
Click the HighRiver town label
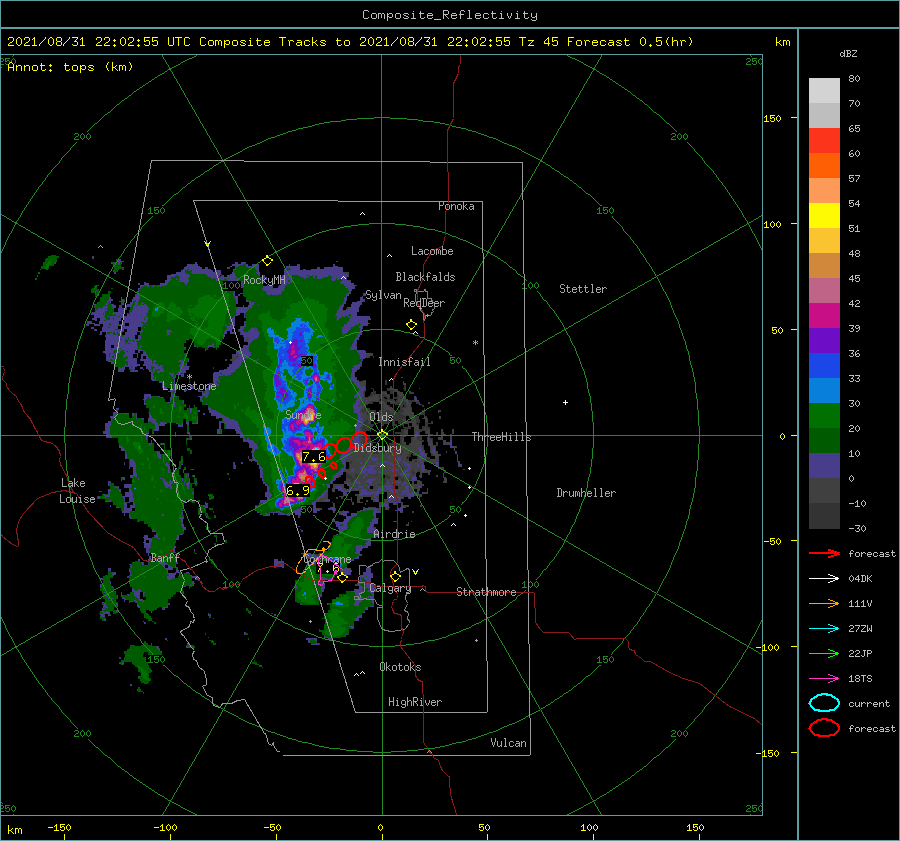[x=415, y=702]
